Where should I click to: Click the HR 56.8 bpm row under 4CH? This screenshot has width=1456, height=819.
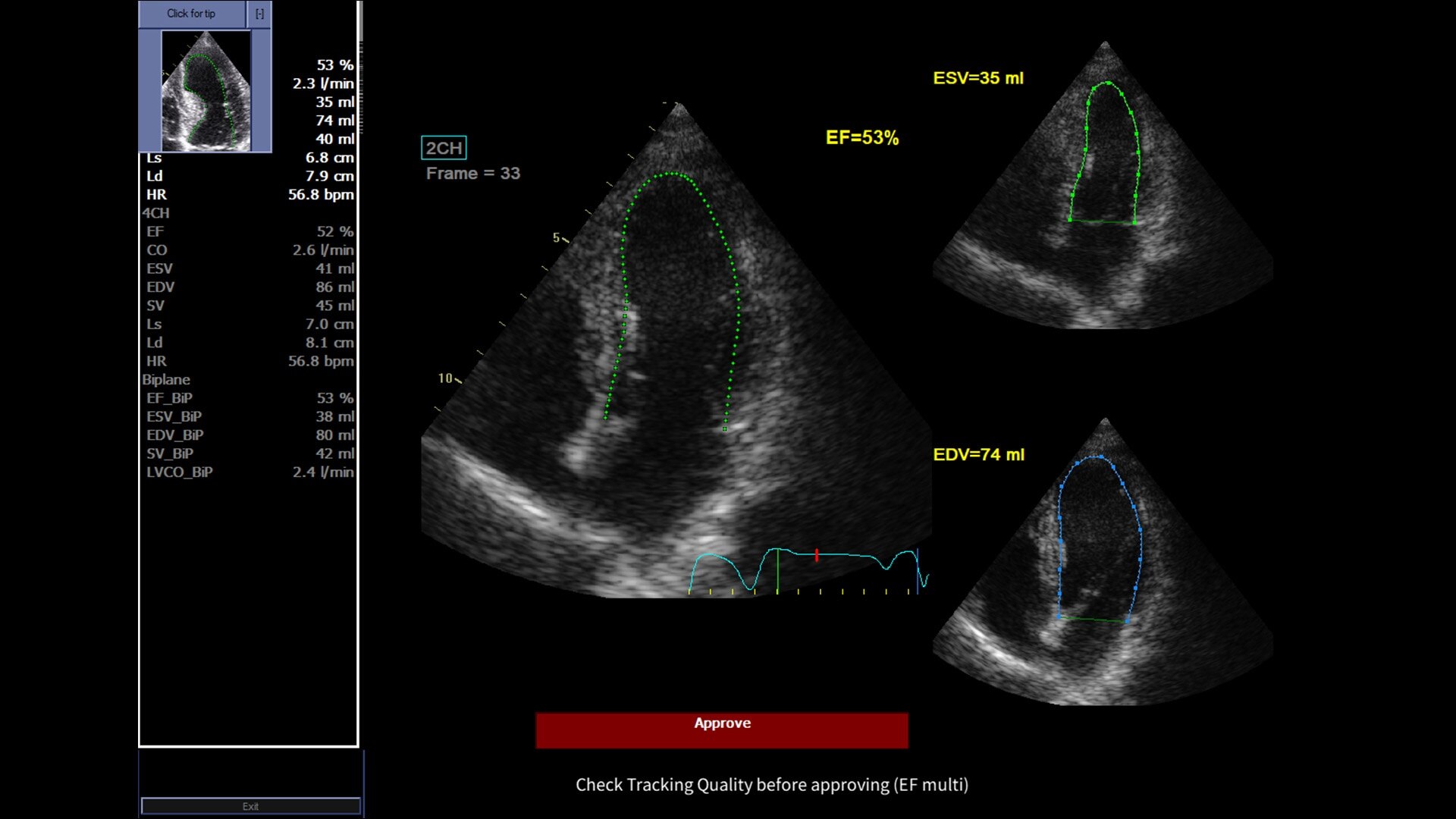pyautogui.click(x=249, y=361)
